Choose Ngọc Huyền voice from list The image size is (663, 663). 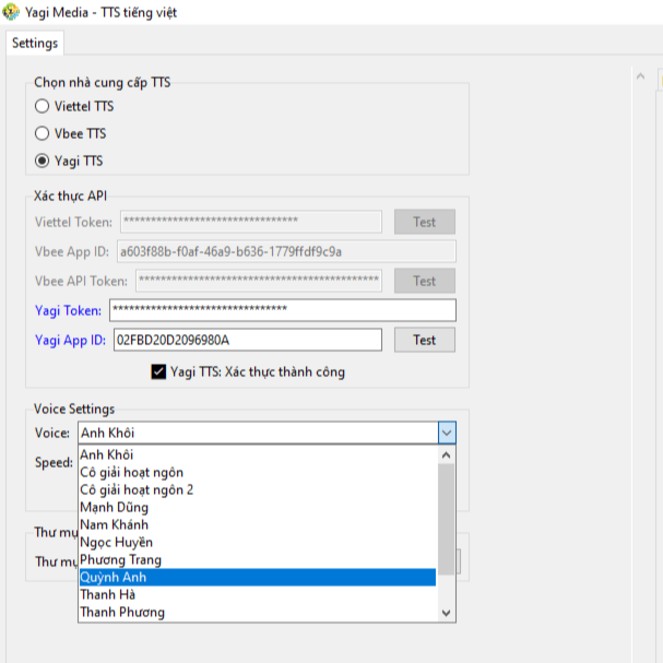[258, 542]
